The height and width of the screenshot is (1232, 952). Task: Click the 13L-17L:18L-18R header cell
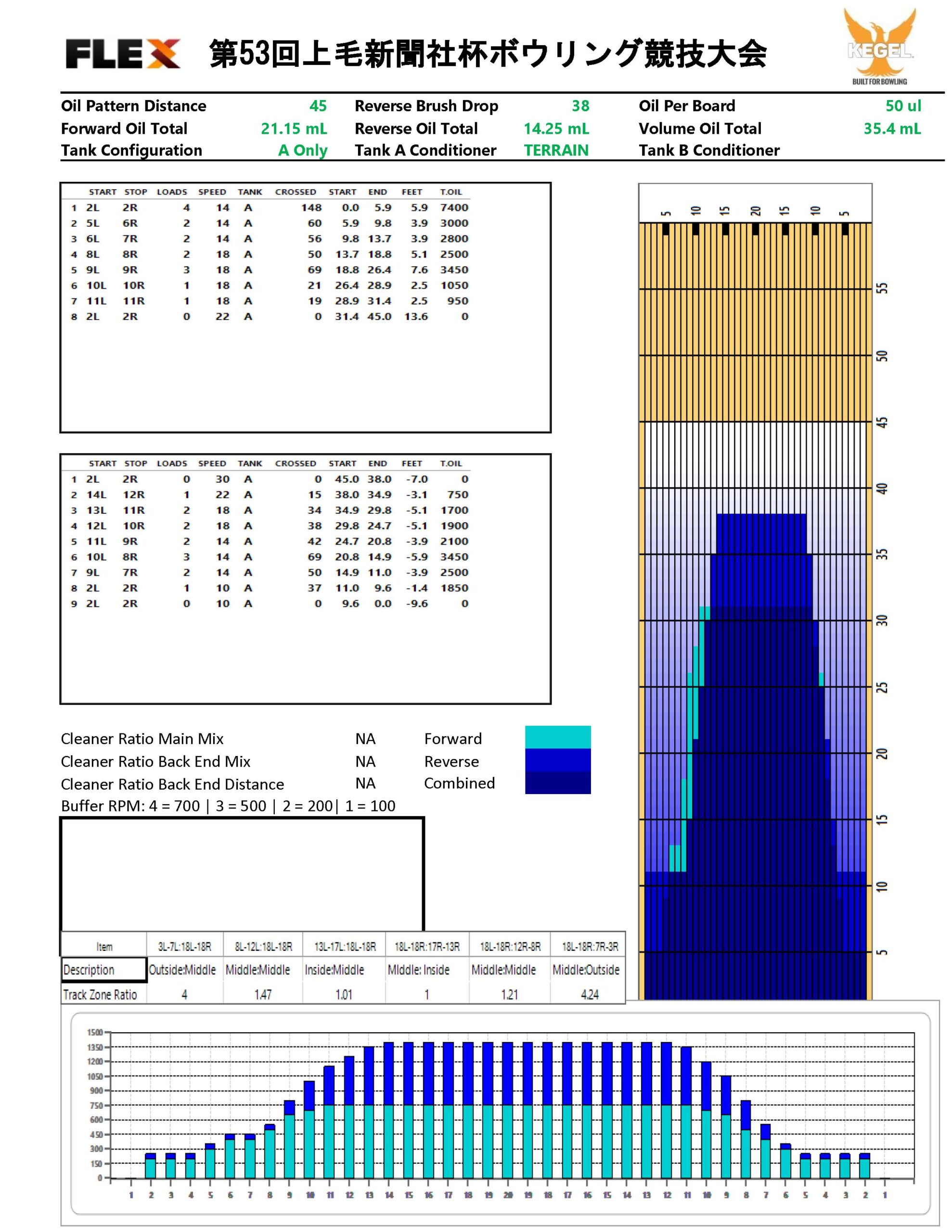(344, 946)
